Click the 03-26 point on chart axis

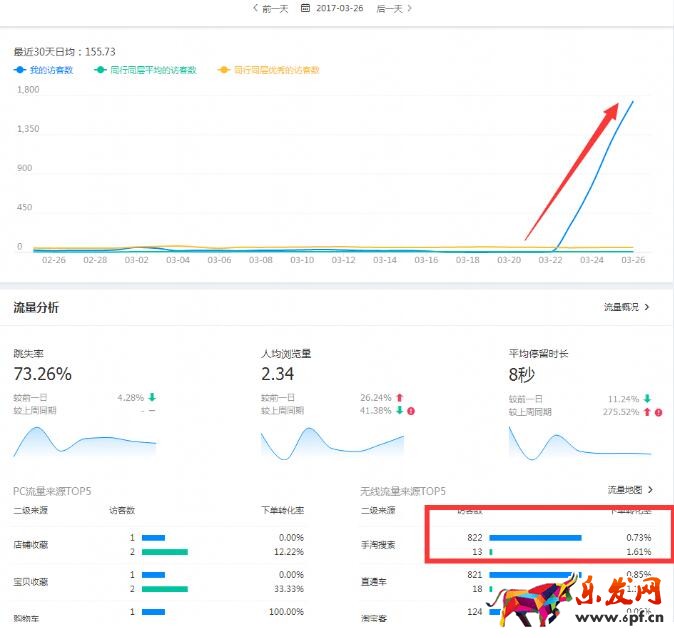pos(632,260)
